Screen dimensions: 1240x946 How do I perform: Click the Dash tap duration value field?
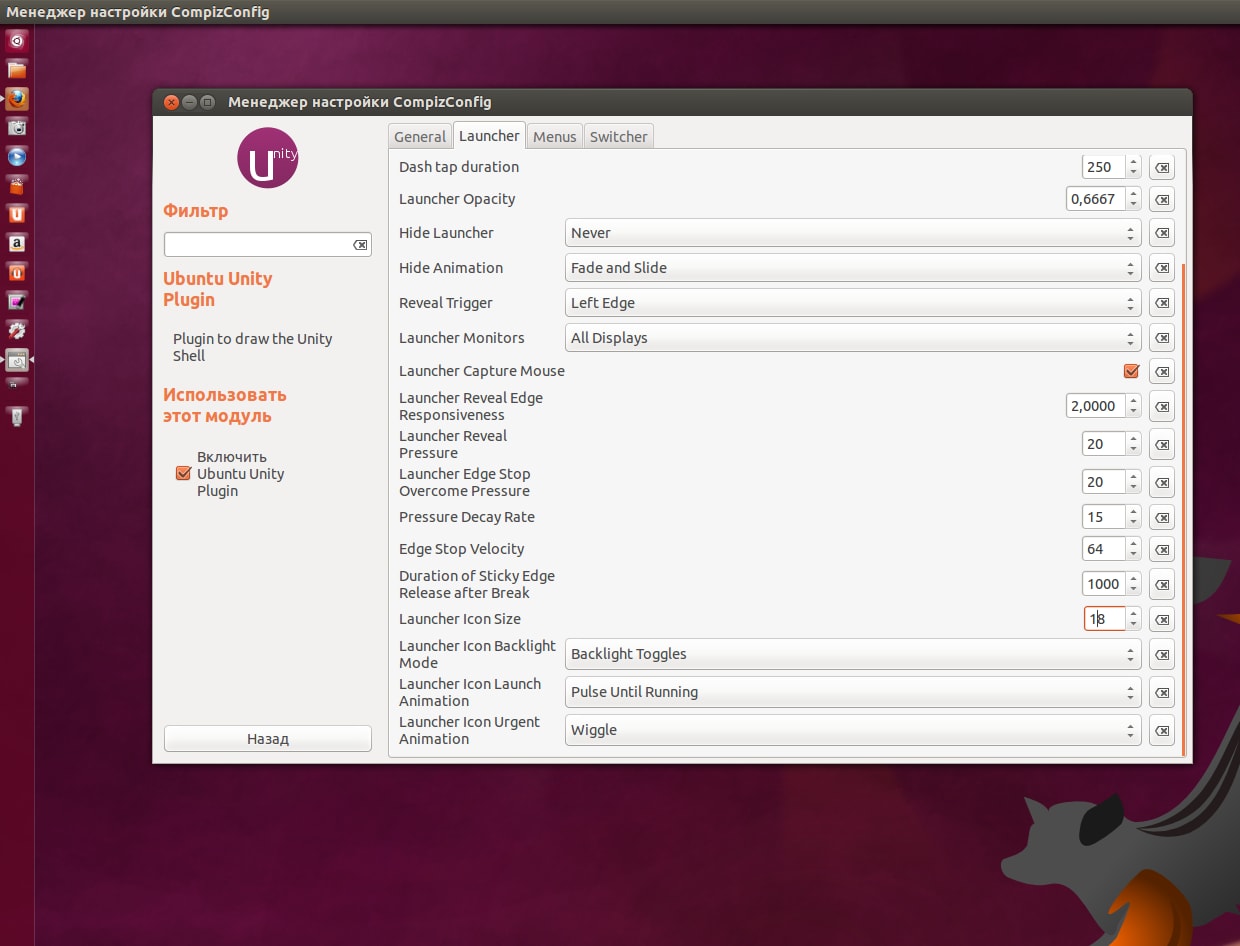tap(1103, 167)
